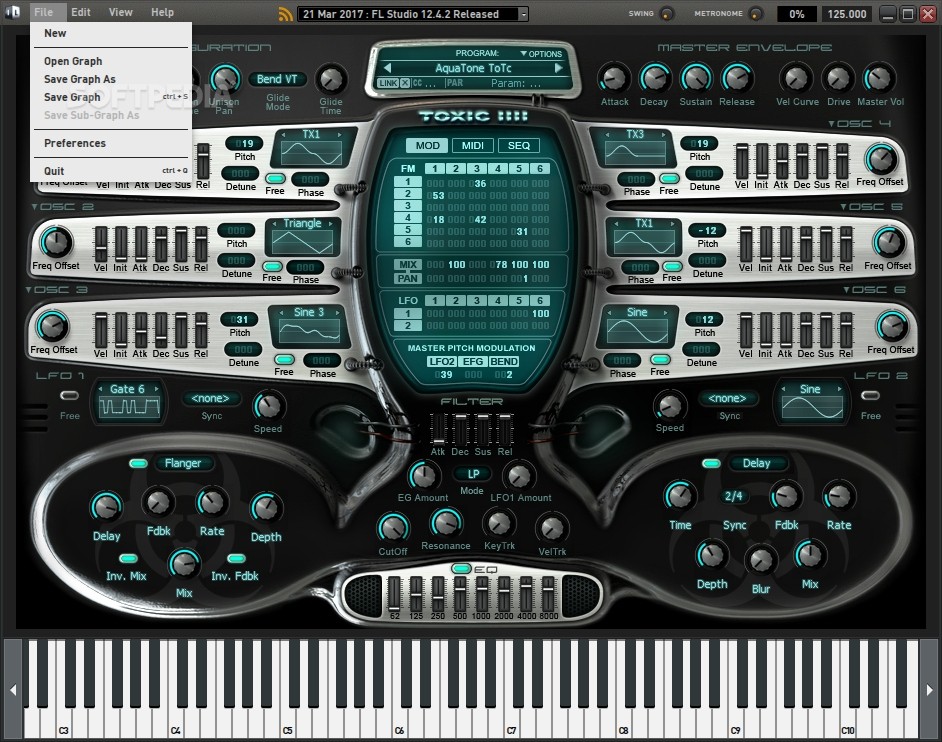This screenshot has width=942, height=742.
Task: Open the Edit menu
Action: tap(81, 12)
